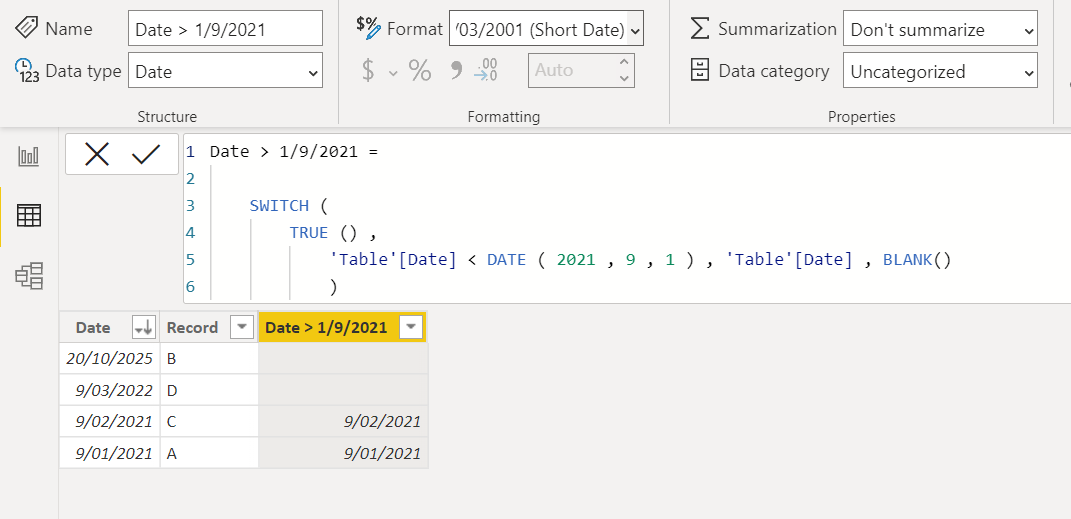This screenshot has height=519, width=1071.
Task: Decrease decimal places with the down arrow
Action: click(624, 79)
